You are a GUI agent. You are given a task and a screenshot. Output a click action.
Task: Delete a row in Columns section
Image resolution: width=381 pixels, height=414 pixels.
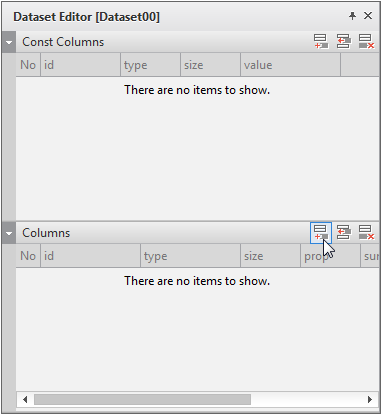(x=366, y=233)
